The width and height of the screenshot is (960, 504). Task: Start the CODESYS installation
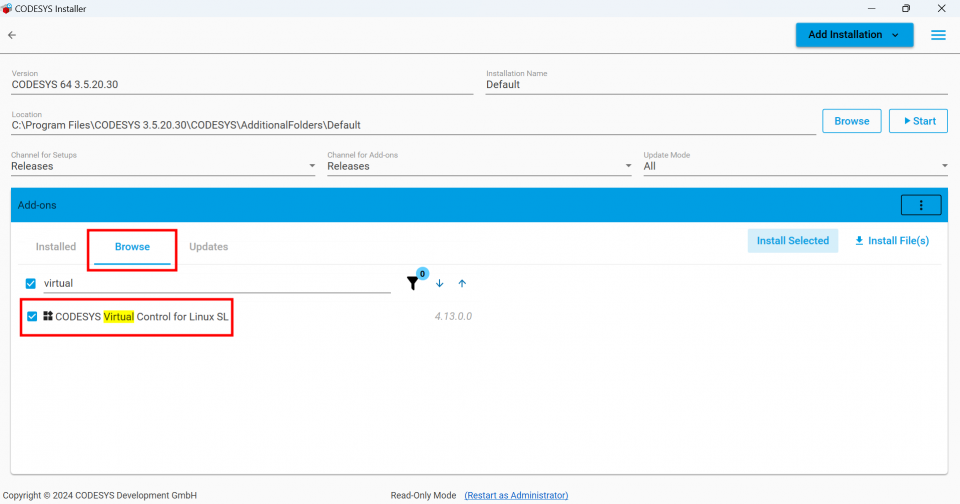coord(918,121)
